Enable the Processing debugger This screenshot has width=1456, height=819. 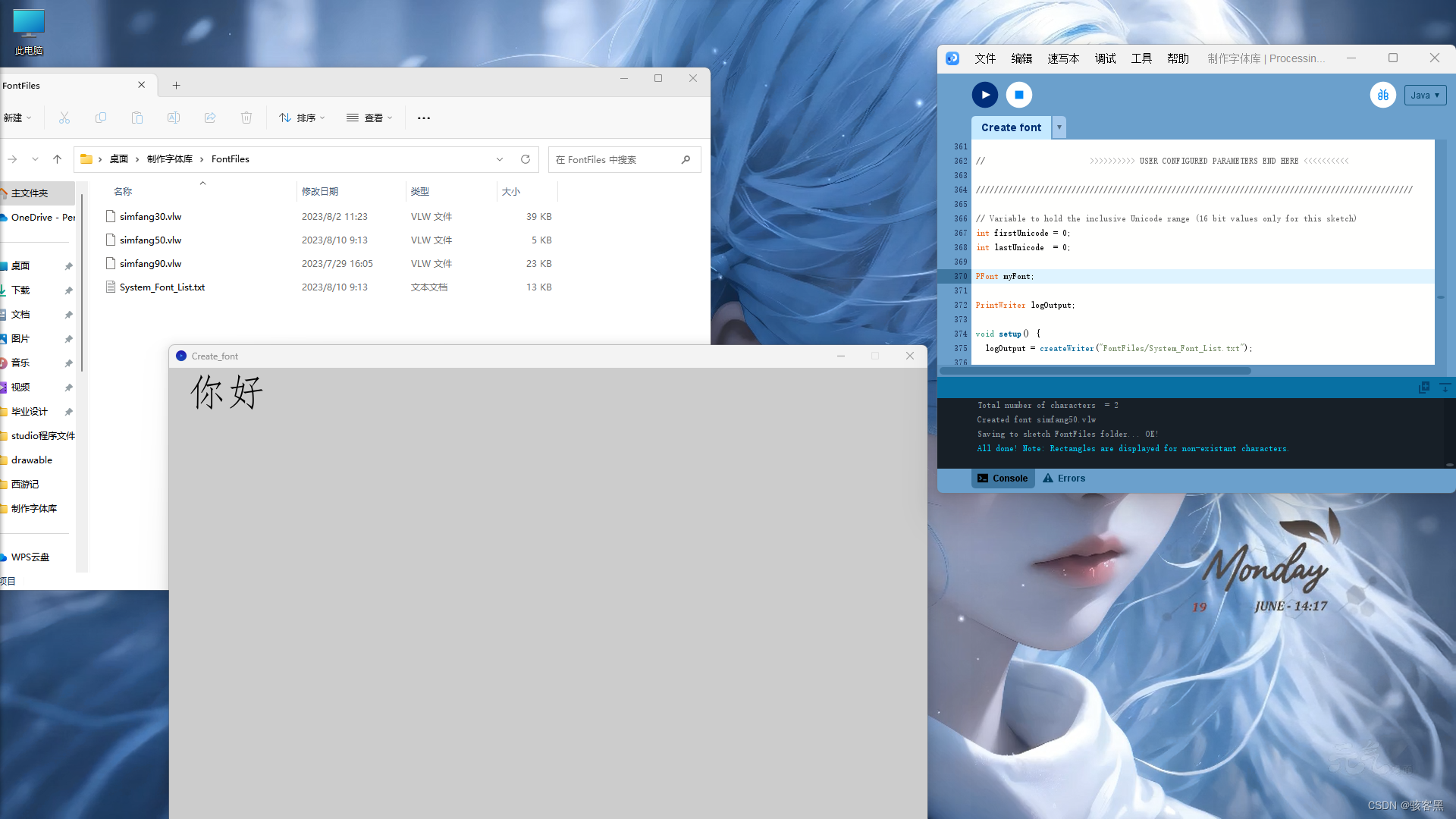(x=1383, y=94)
